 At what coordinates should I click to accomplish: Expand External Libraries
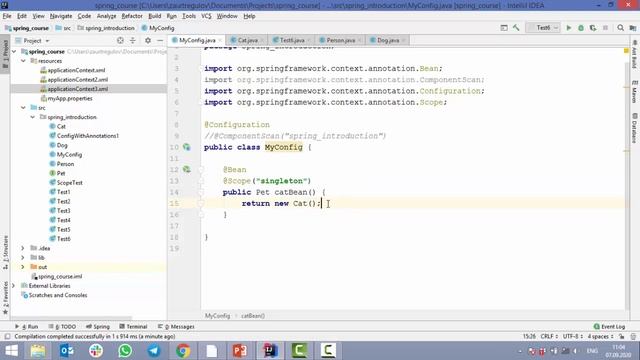tap(13, 286)
